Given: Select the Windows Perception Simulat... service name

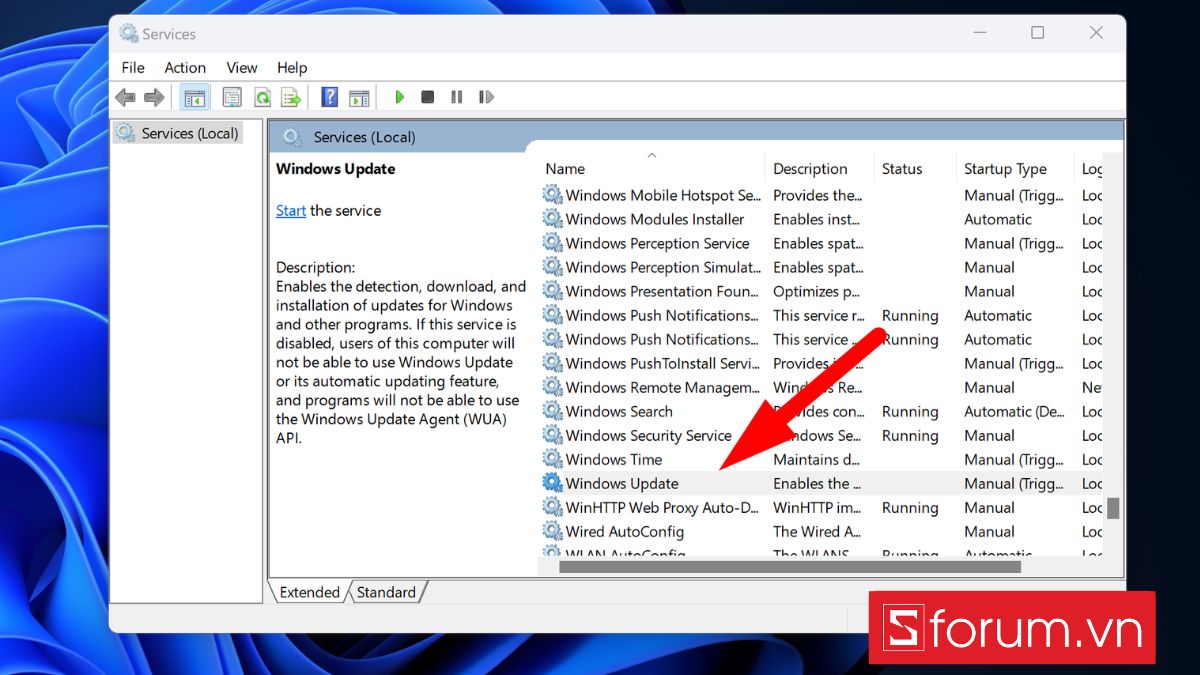Looking at the screenshot, I should tap(664, 267).
